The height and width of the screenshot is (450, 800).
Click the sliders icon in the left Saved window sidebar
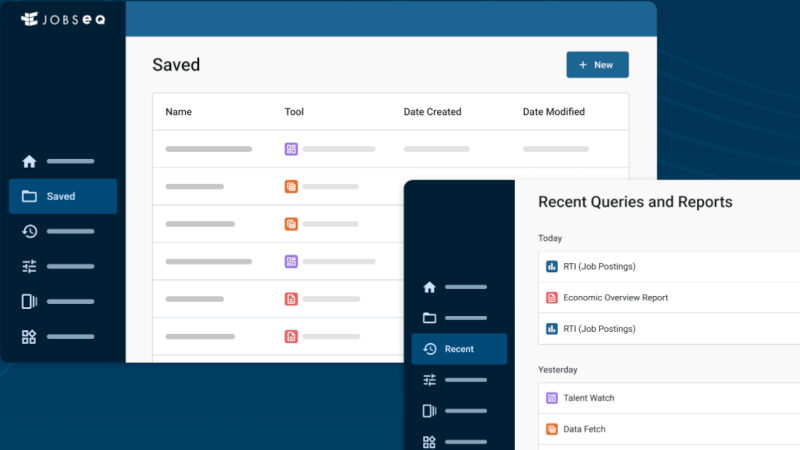pyautogui.click(x=29, y=266)
